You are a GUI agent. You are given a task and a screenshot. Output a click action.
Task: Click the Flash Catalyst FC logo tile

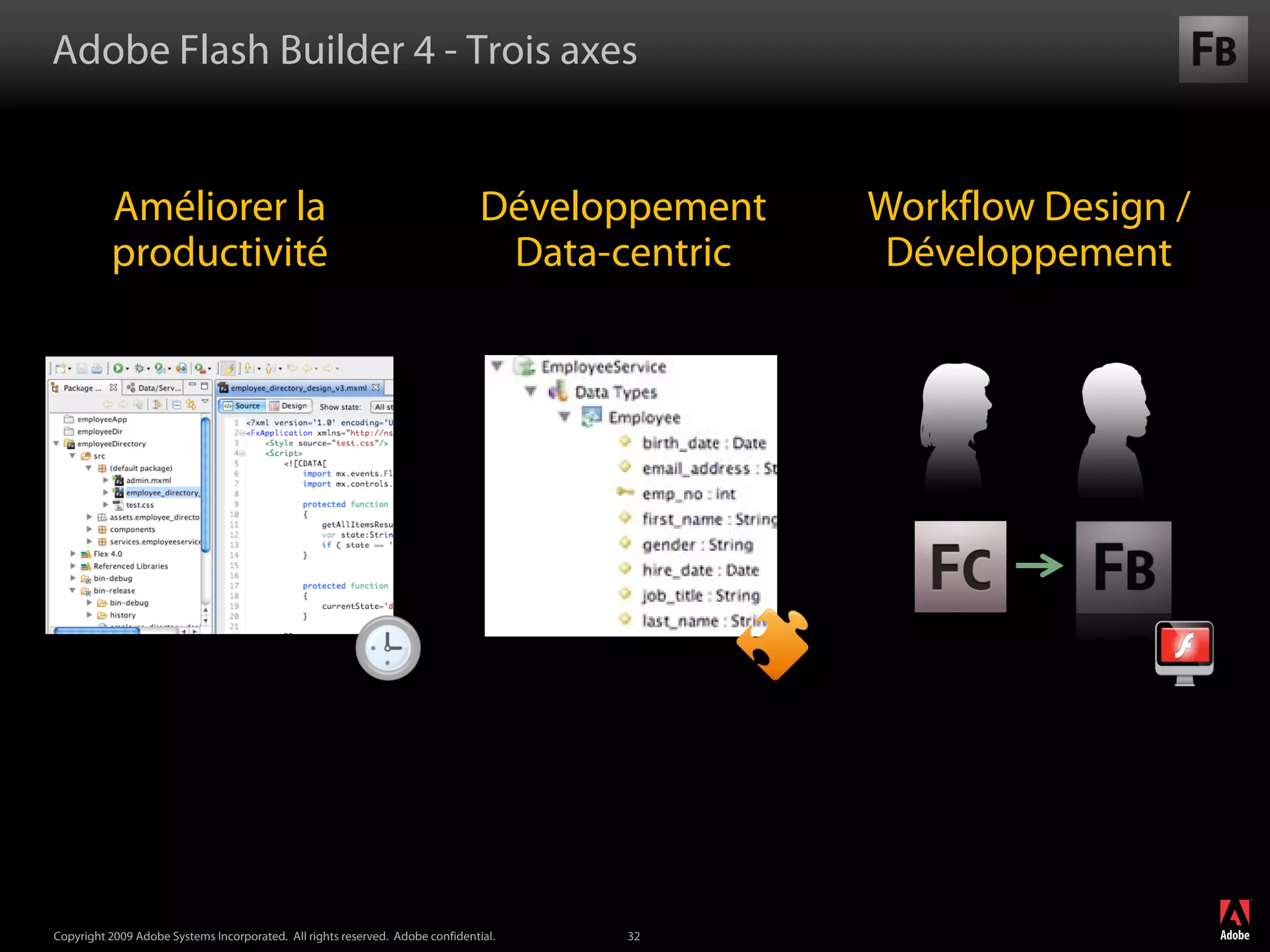pos(960,566)
